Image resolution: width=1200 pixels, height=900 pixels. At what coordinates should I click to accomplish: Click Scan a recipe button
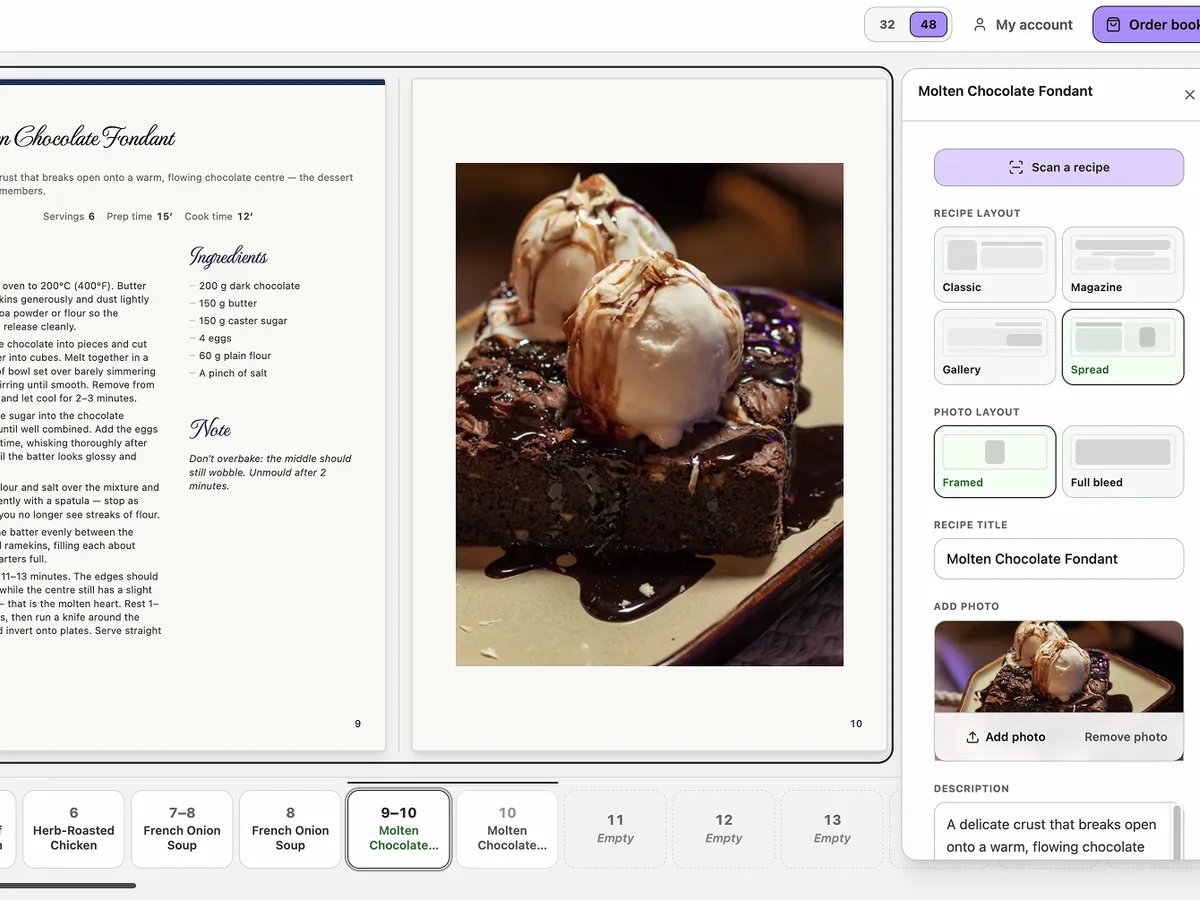(x=1059, y=167)
